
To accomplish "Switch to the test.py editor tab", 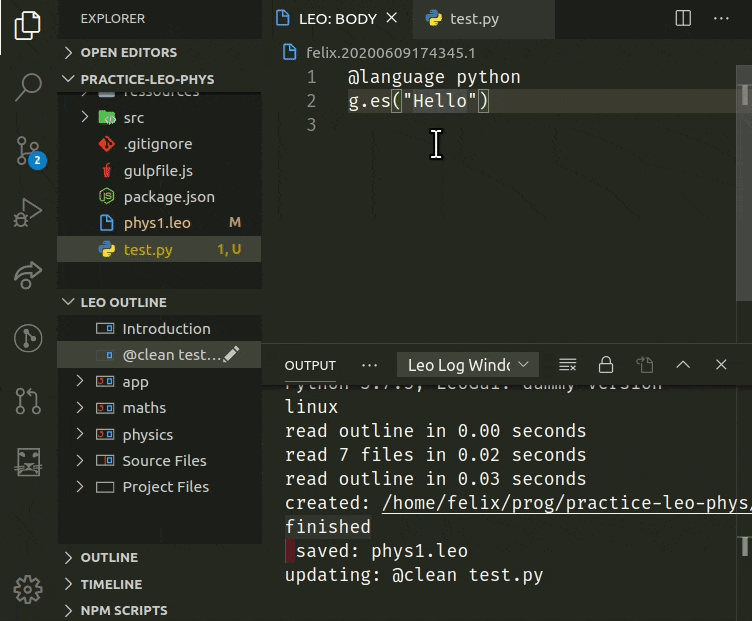I will tap(483, 19).
